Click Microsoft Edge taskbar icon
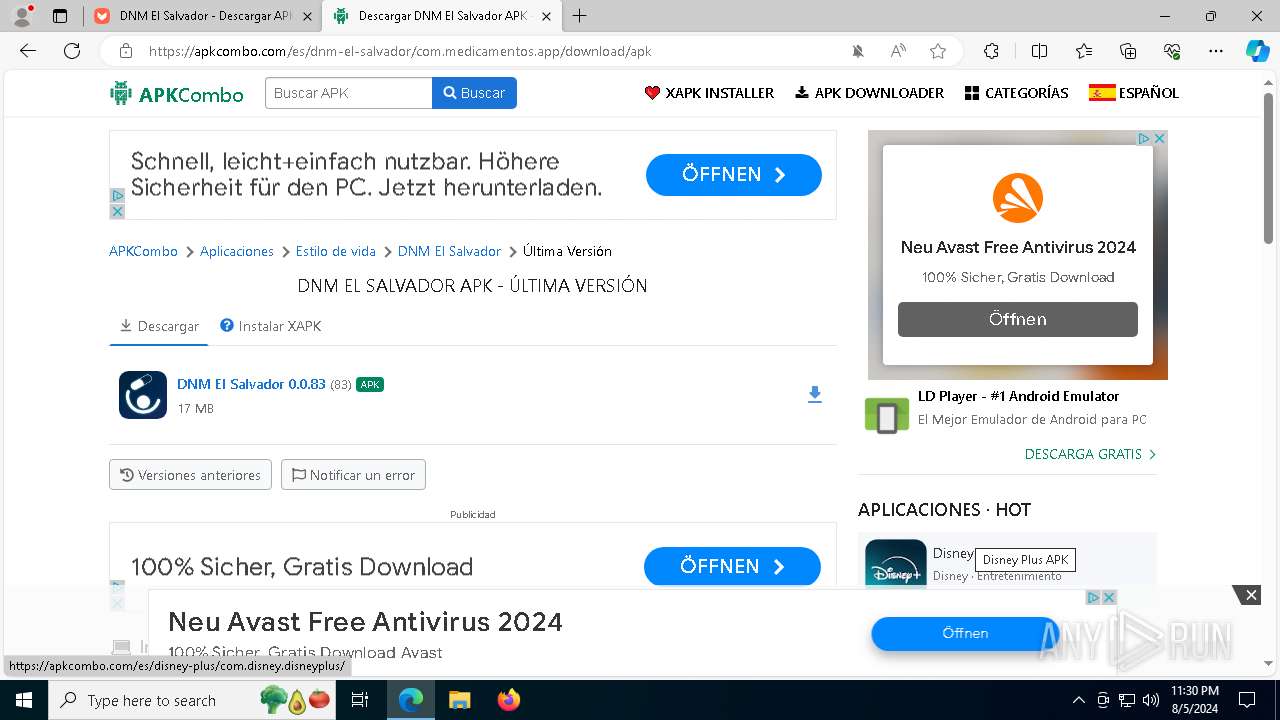 coord(411,700)
